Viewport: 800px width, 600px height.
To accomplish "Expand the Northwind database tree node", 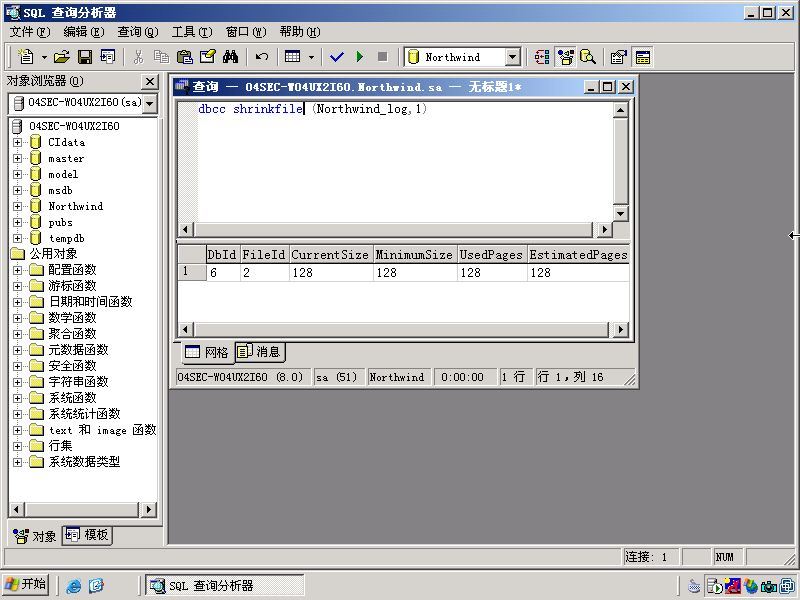I will click(x=17, y=206).
